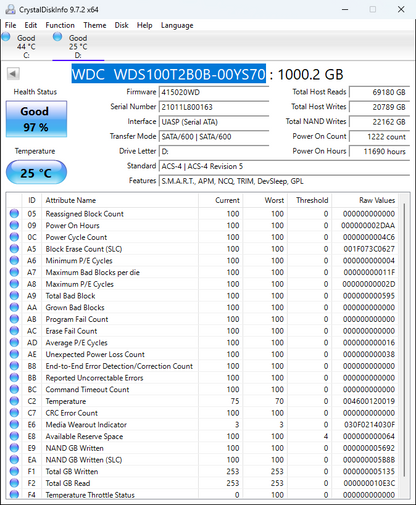Open the Edit menu
Image resolution: width=416 pixels, height=505 pixels.
click(x=30, y=25)
